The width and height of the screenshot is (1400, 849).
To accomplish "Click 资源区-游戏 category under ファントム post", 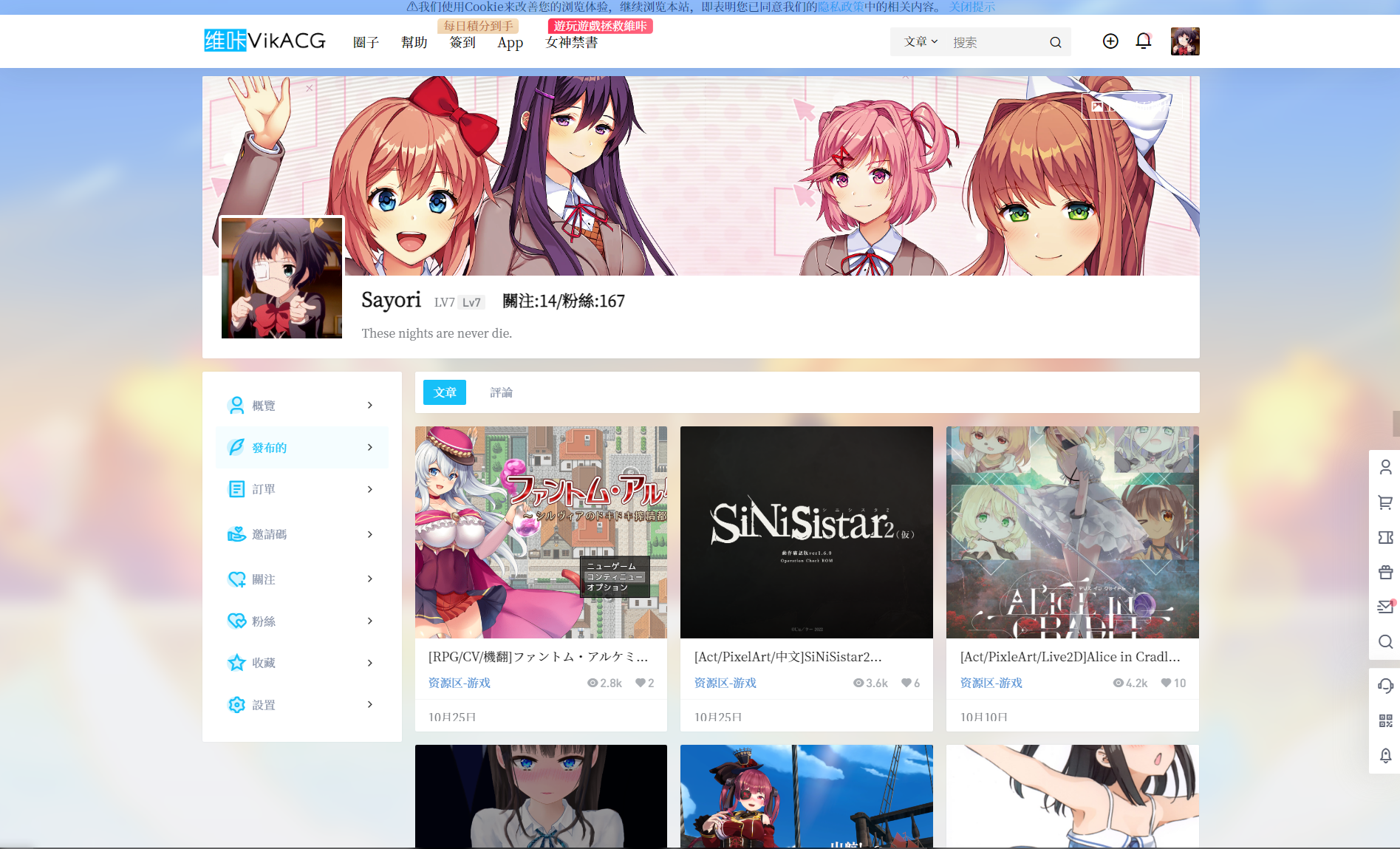I will click(460, 683).
